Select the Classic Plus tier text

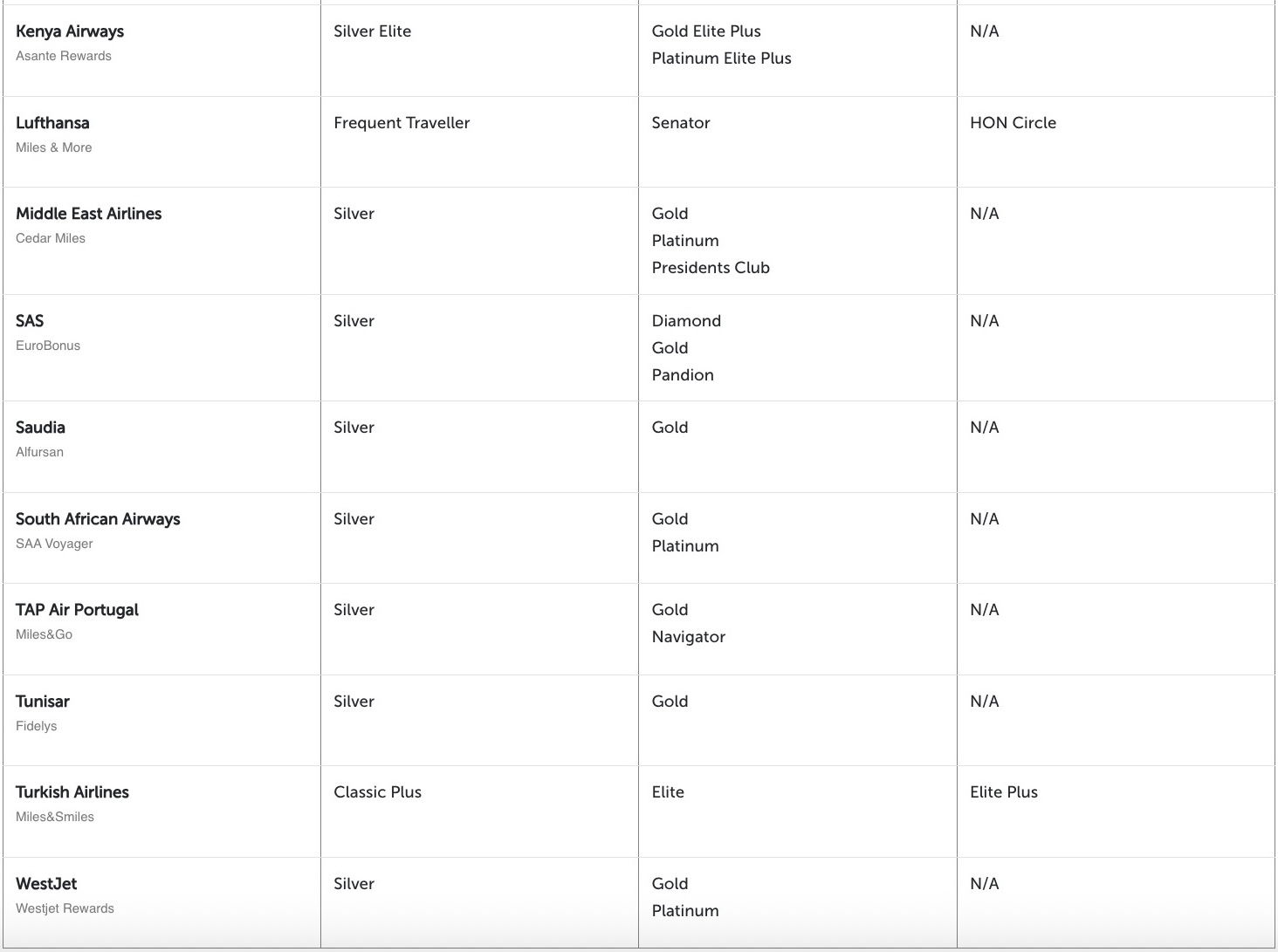(377, 792)
